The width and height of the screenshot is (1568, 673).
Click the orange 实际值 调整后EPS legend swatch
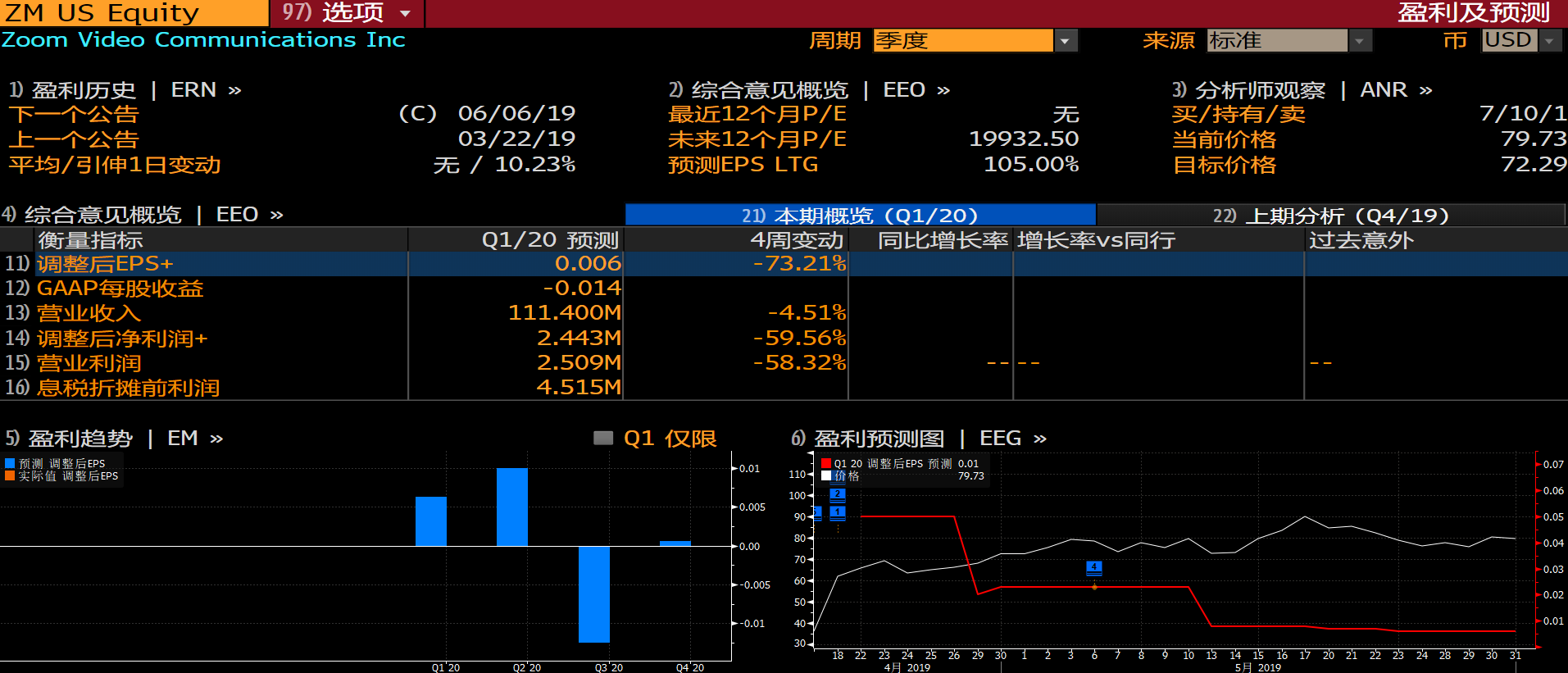click(x=10, y=476)
